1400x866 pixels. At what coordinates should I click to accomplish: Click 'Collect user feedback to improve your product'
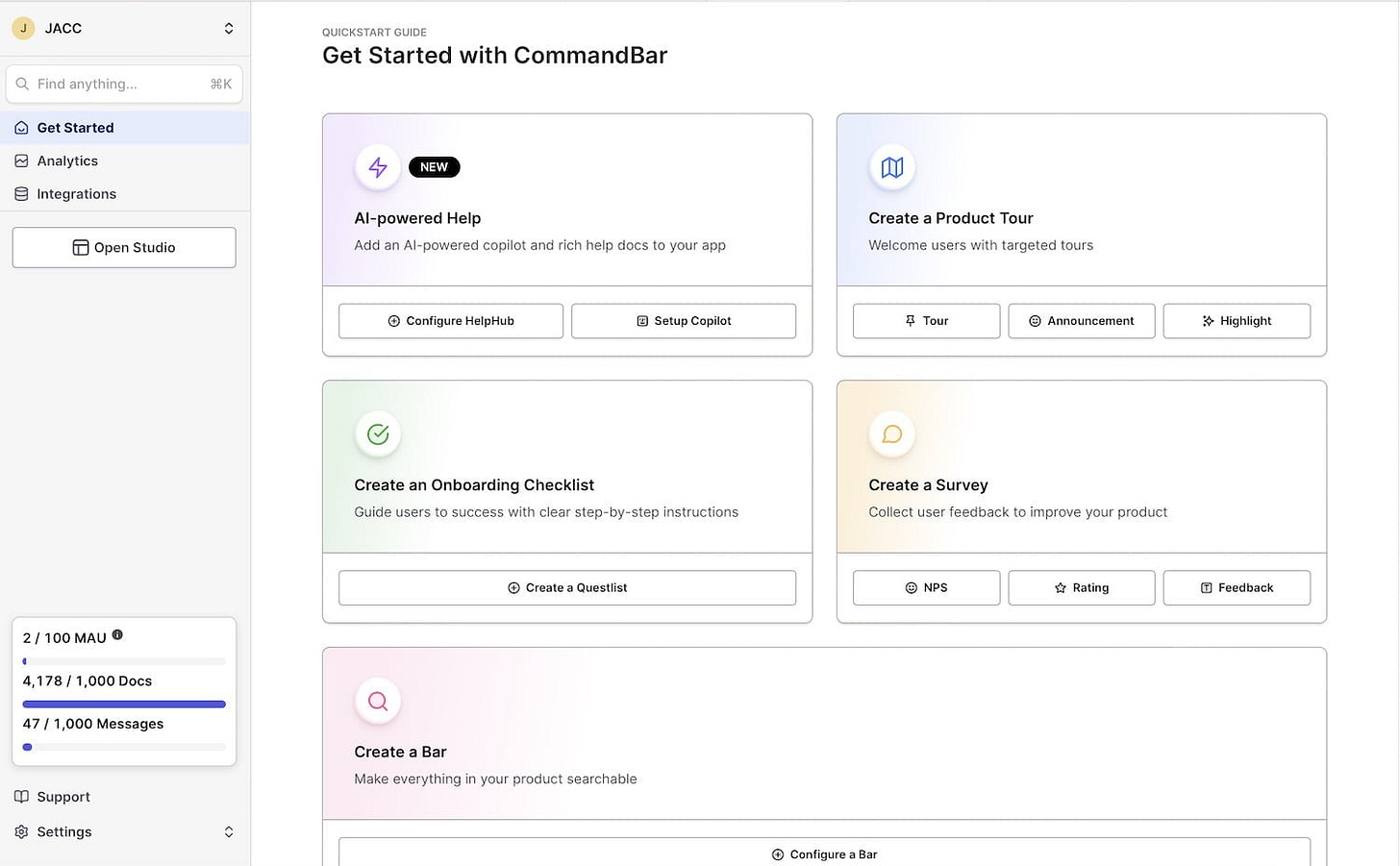[x=1017, y=512]
